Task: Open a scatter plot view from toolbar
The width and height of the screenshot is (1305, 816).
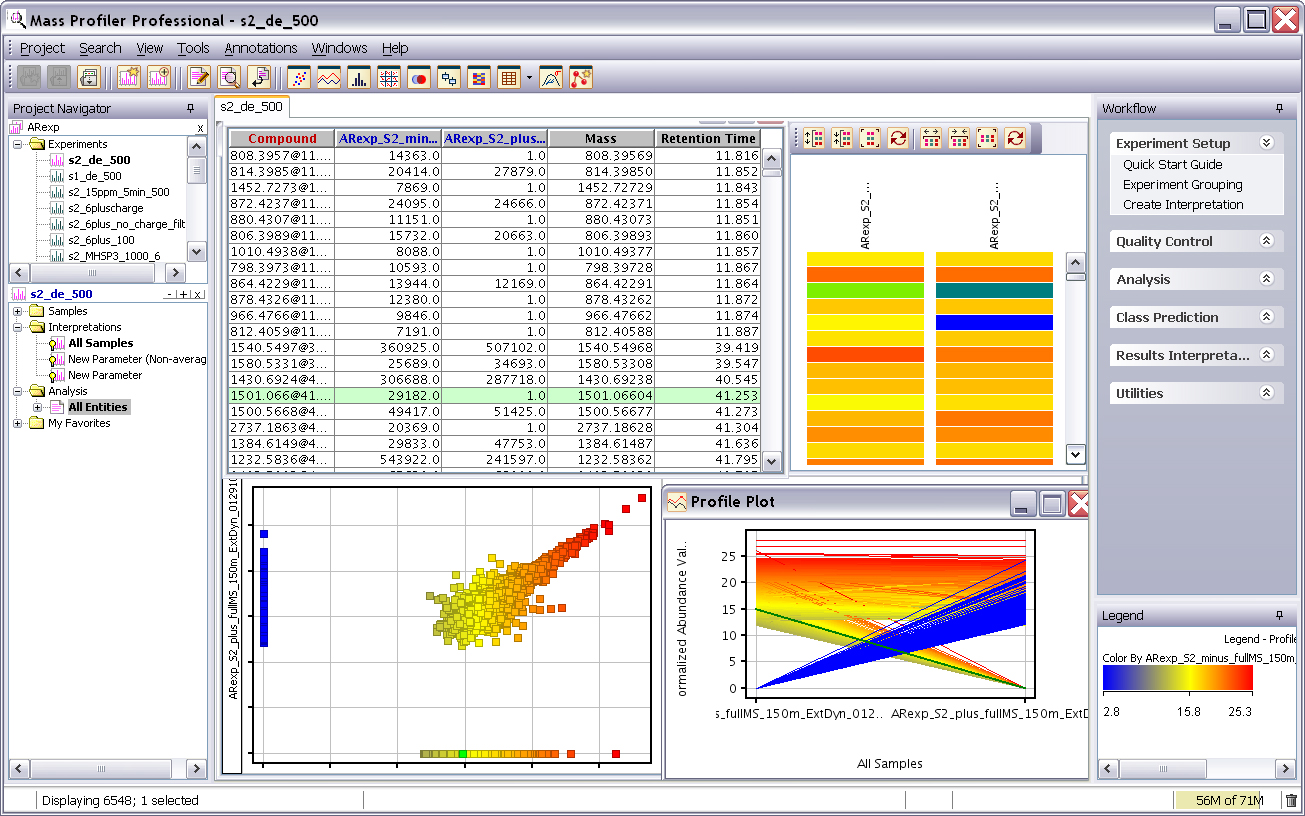Action: (298, 78)
